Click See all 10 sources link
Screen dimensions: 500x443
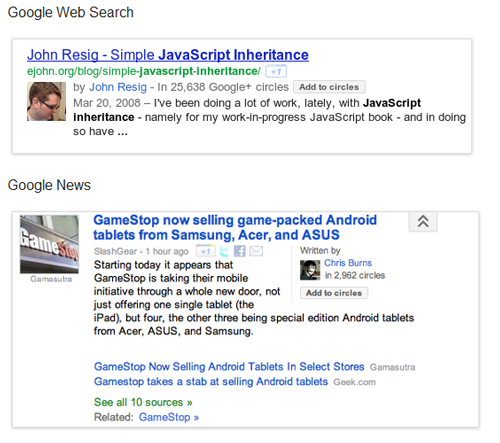pyautogui.click(x=143, y=402)
